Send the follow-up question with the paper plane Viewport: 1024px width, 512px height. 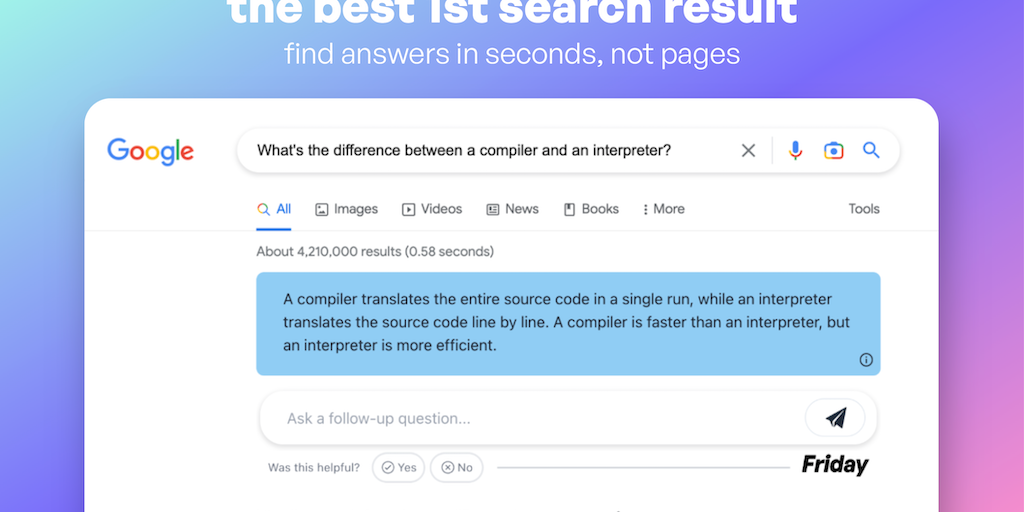coord(836,418)
